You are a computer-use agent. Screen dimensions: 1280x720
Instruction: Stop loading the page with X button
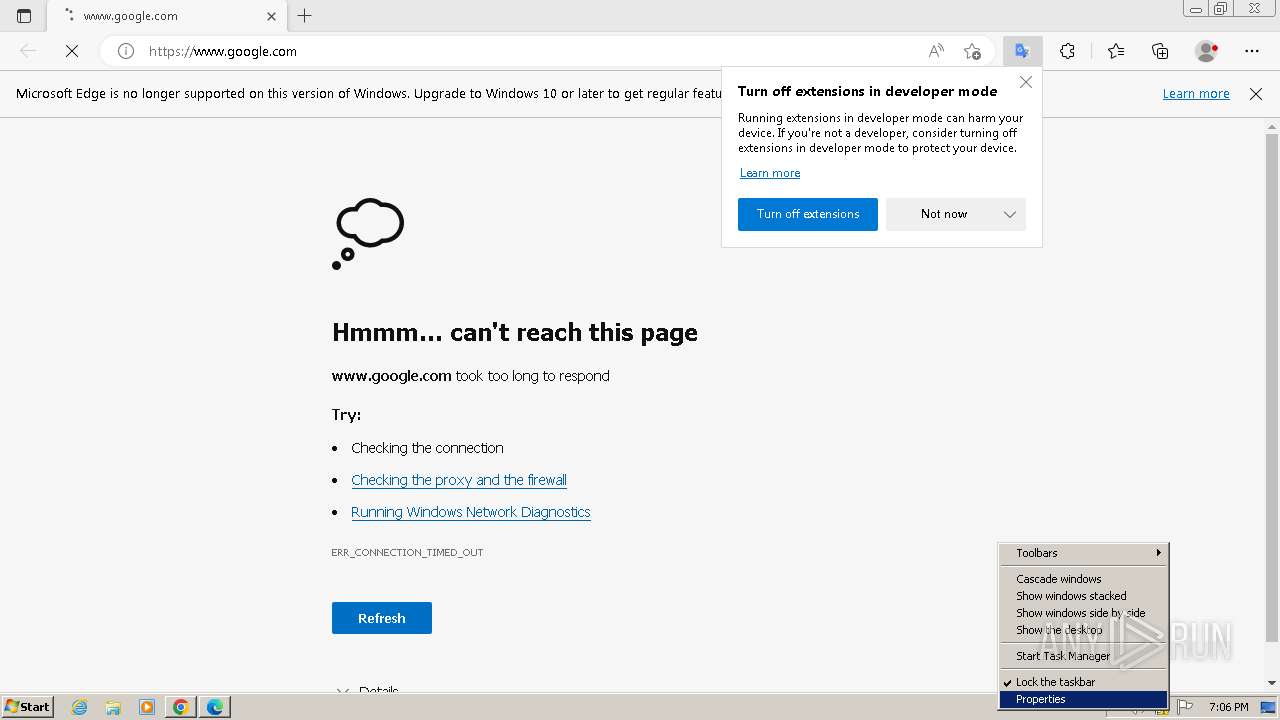tap(72, 51)
